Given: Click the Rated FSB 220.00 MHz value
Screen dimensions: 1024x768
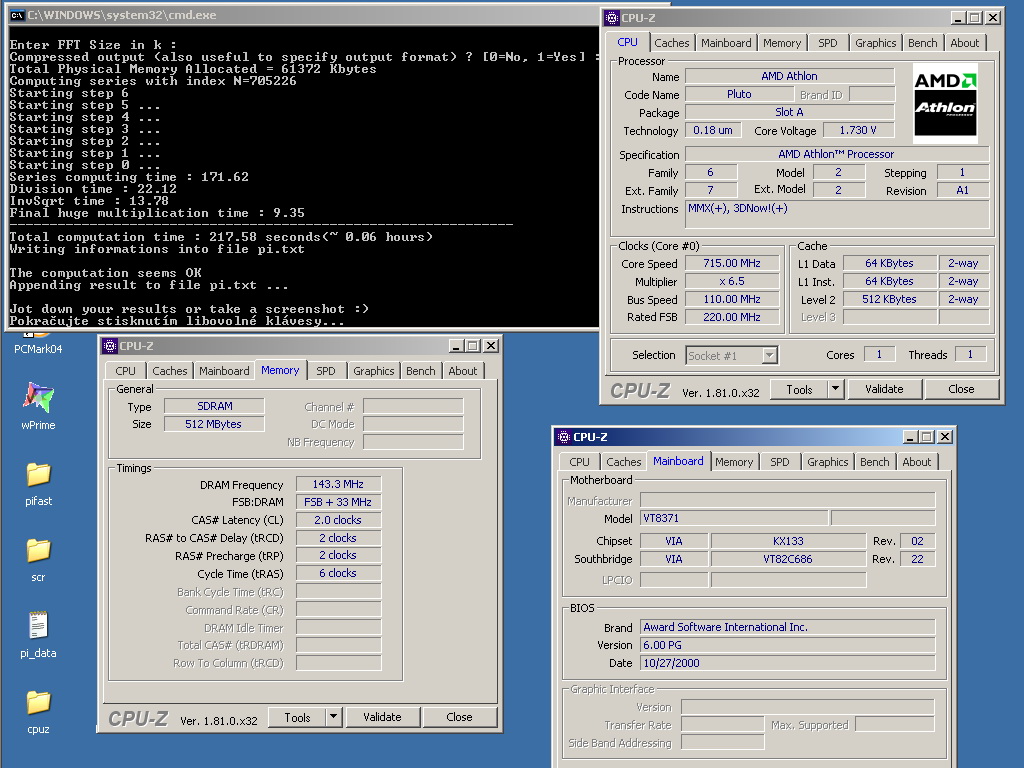Looking at the screenshot, I should coord(732,317).
